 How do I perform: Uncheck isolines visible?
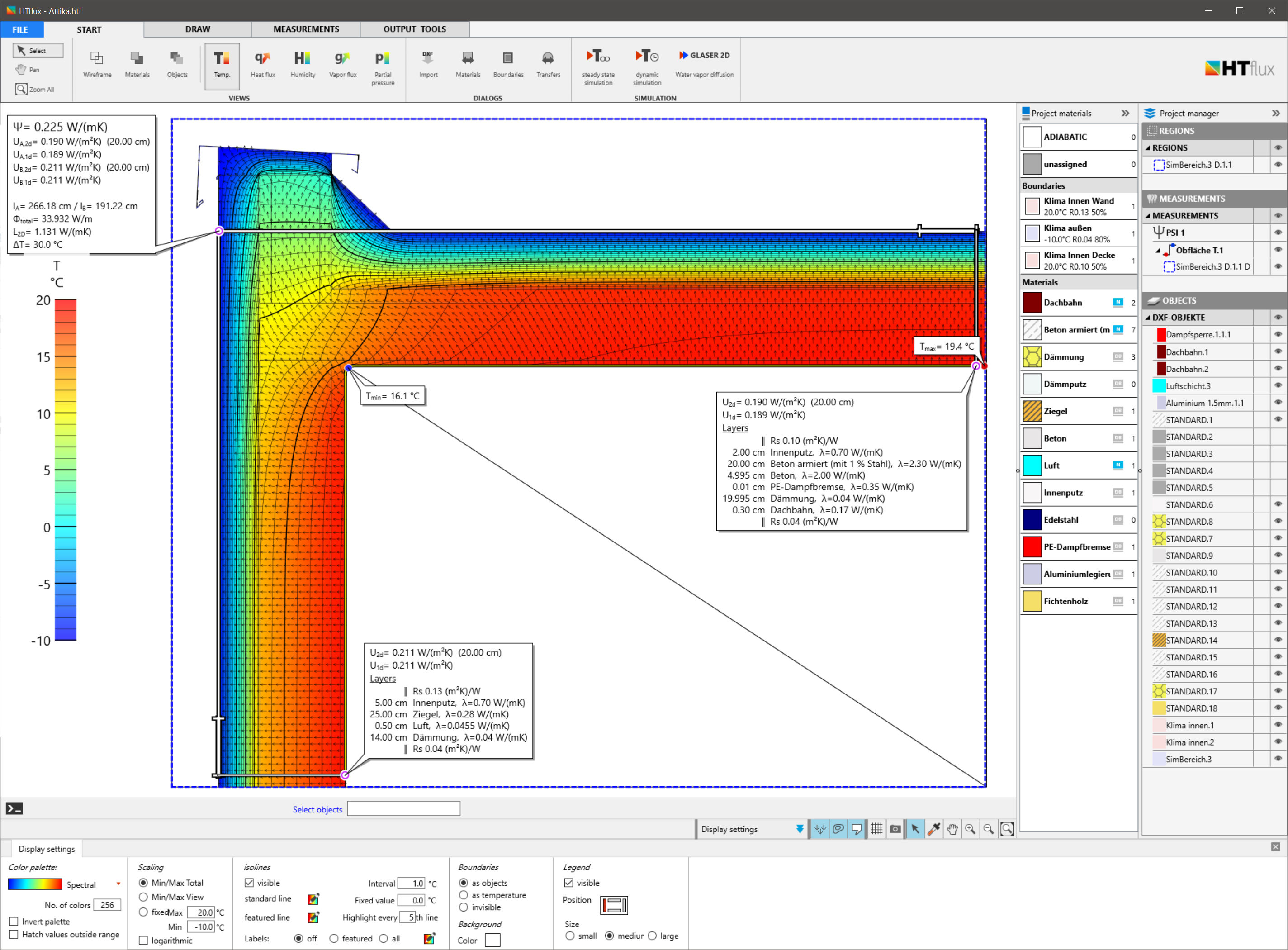249,883
